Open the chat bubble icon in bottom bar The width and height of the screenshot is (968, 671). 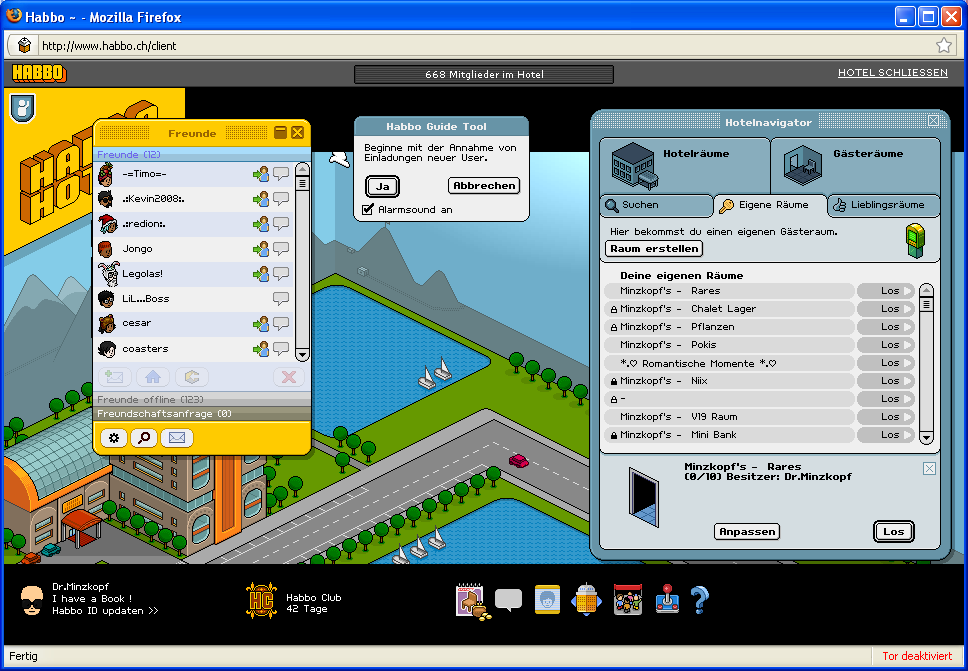pos(509,600)
